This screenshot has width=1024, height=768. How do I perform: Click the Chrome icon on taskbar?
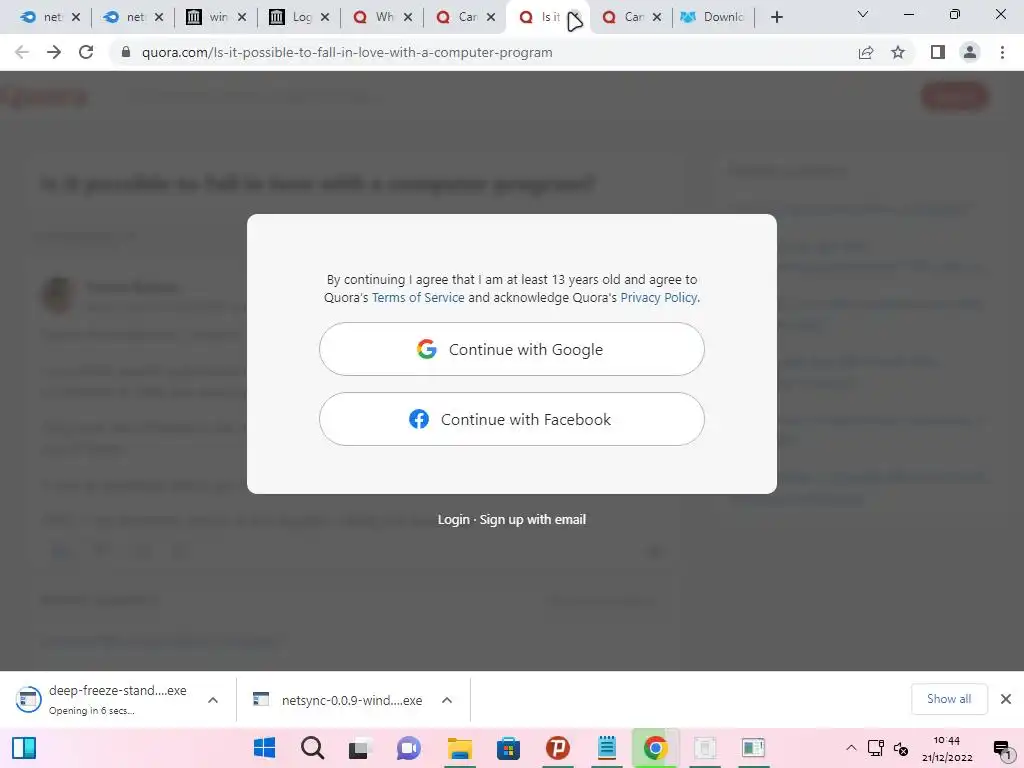pos(655,748)
